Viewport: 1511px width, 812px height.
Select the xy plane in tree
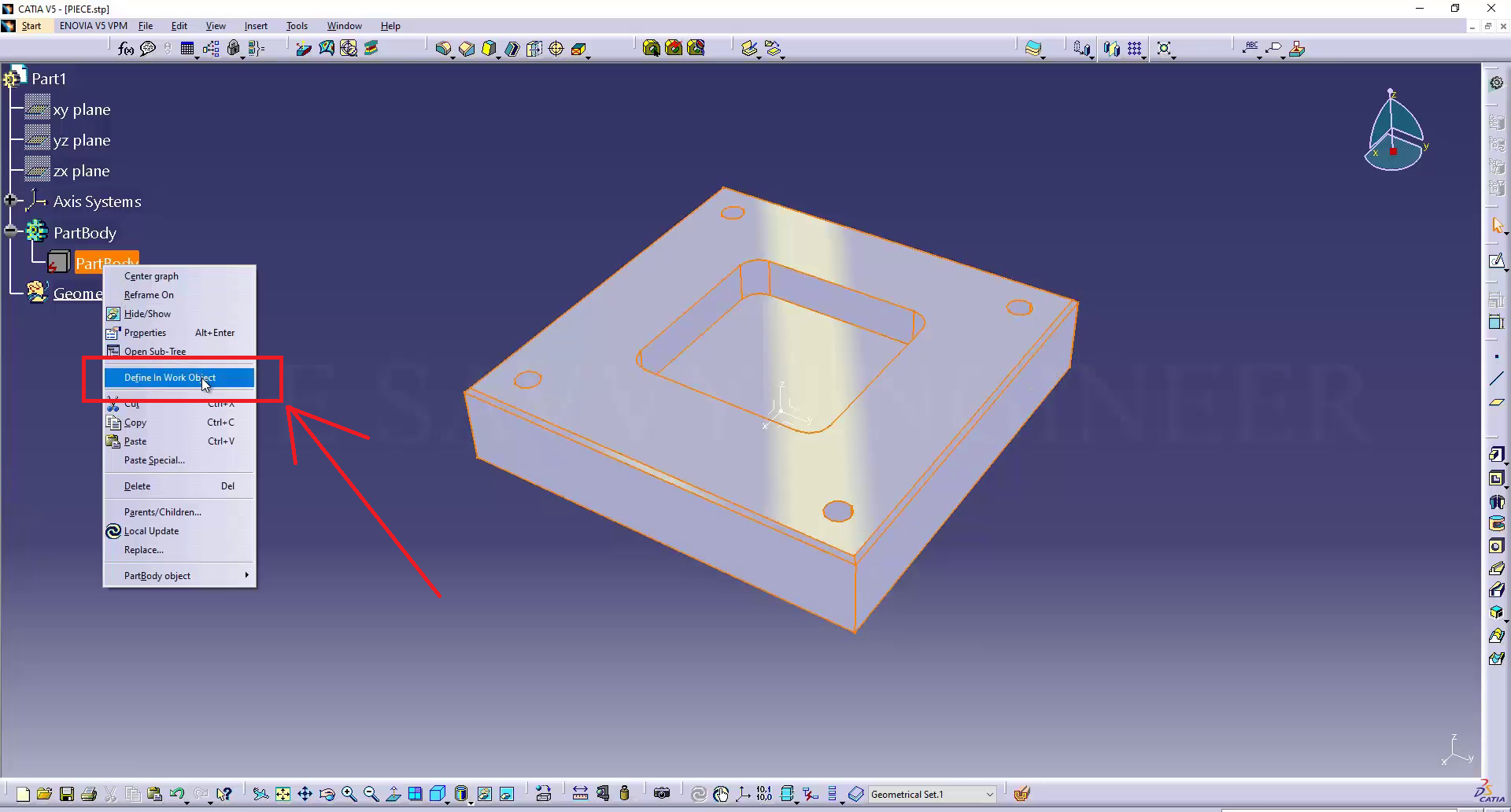(81, 109)
